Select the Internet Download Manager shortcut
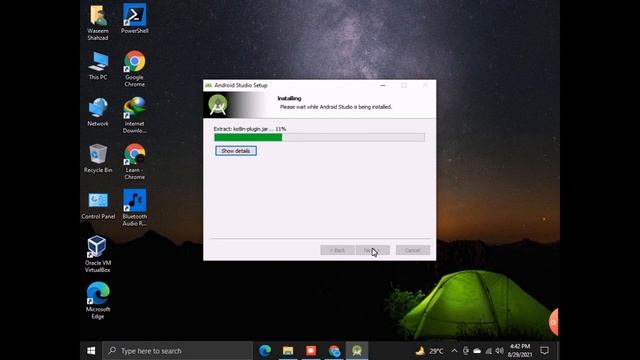This screenshot has width=640, height=360. (135, 116)
